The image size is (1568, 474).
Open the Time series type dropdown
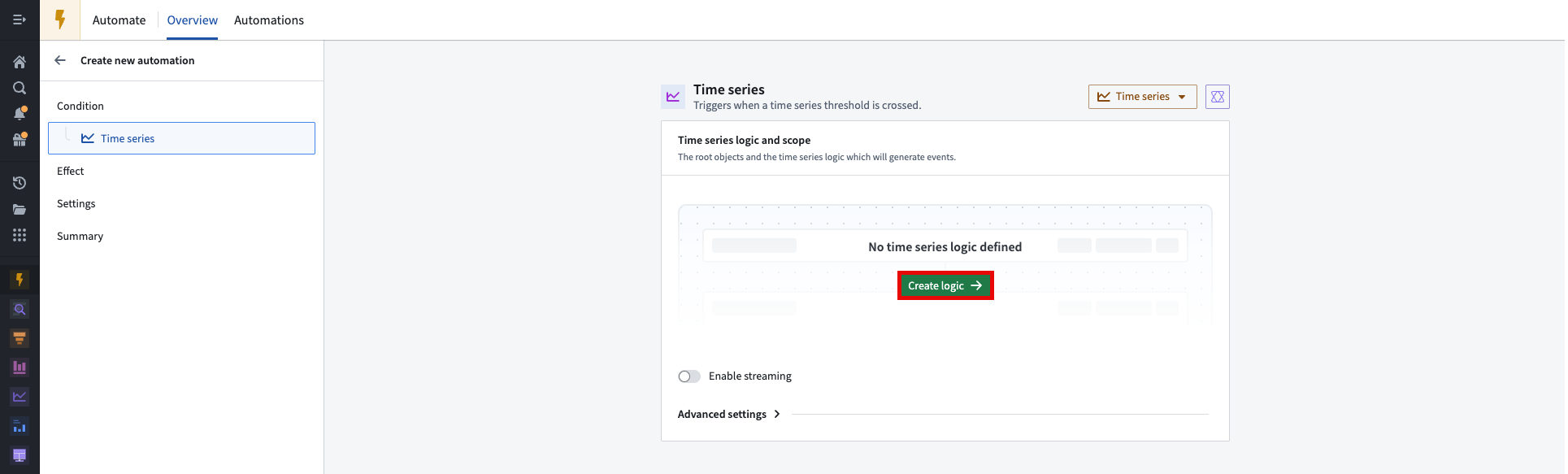[x=1142, y=97]
